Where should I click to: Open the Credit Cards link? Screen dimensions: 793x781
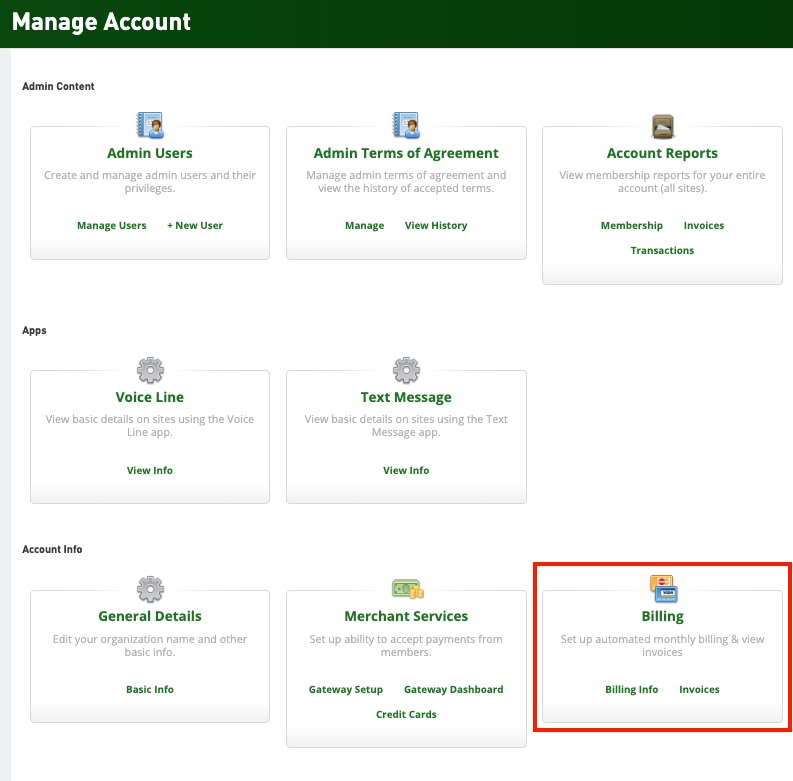406,714
